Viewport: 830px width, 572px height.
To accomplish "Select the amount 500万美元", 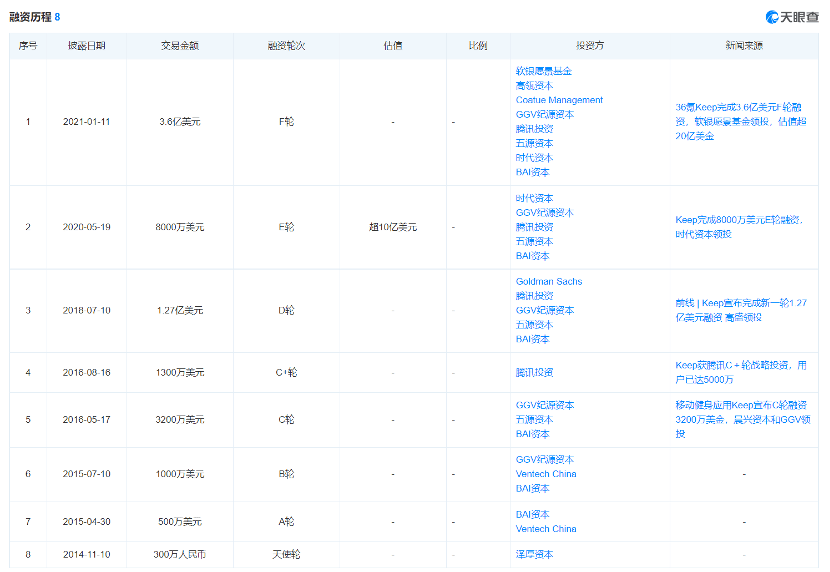I will click(x=180, y=522).
